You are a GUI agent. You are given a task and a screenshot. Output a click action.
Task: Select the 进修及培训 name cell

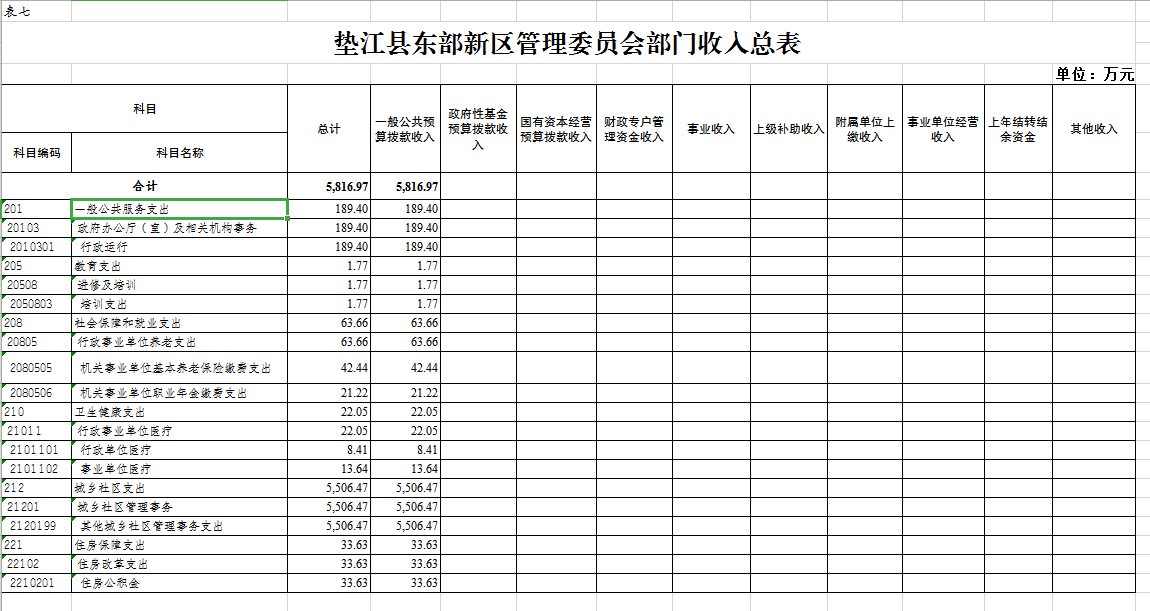coord(180,285)
